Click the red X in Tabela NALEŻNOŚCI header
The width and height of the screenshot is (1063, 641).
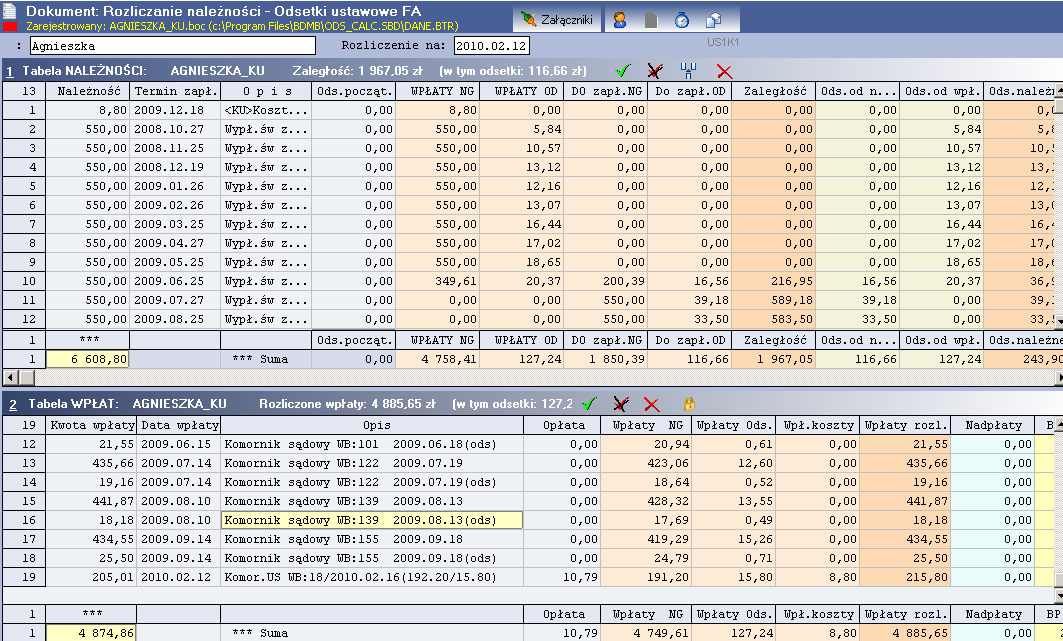[x=724, y=71]
